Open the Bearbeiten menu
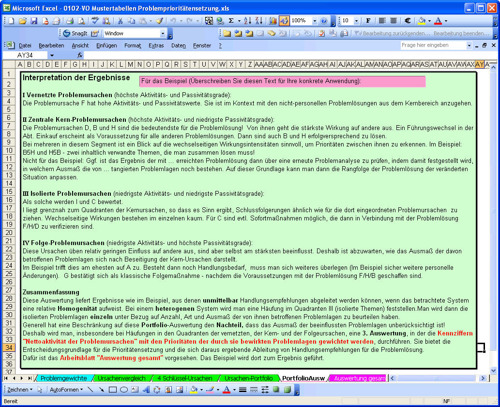The image size is (500, 407). pyautogui.click(x=51, y=46)
